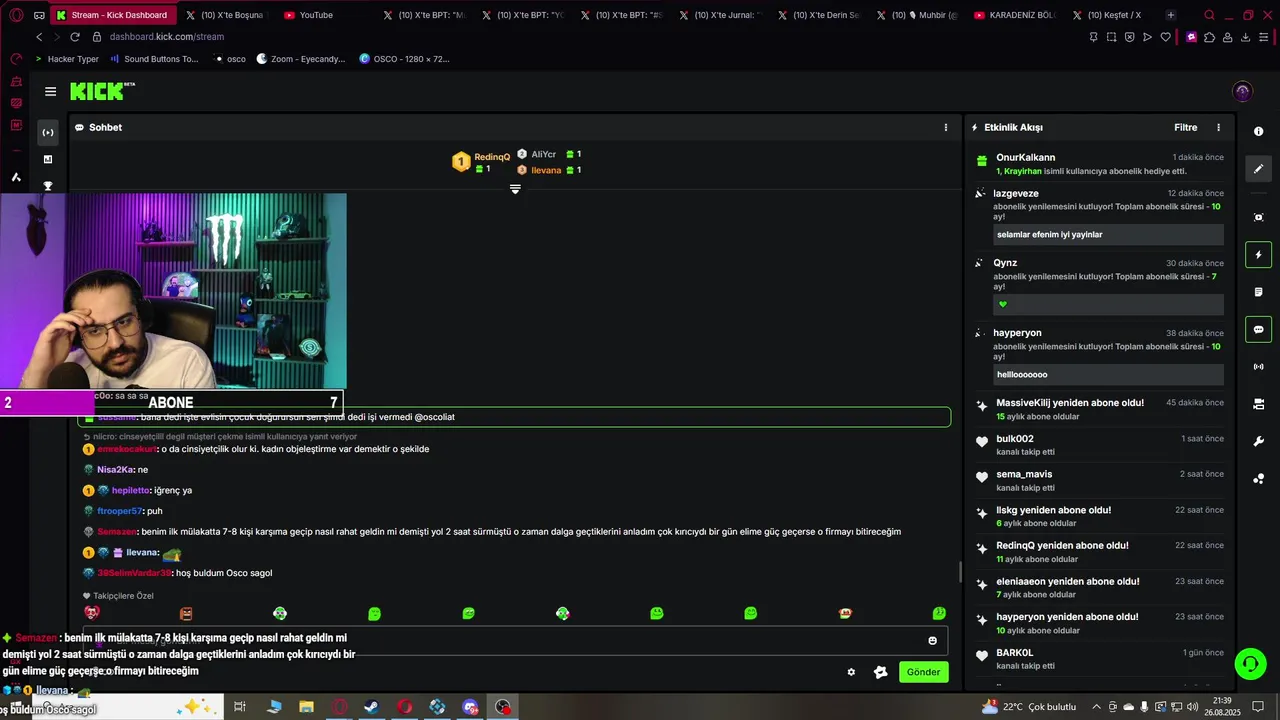The image size is (1280, 720).
Task: Open the trophy achievements icon in left sidebar
Action: pyautogui.click(x=47, y=186)
